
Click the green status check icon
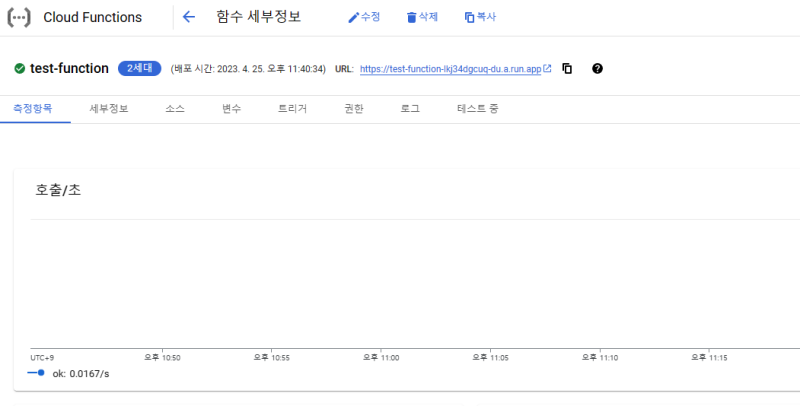pyautogui.click(x=19, y=69)
